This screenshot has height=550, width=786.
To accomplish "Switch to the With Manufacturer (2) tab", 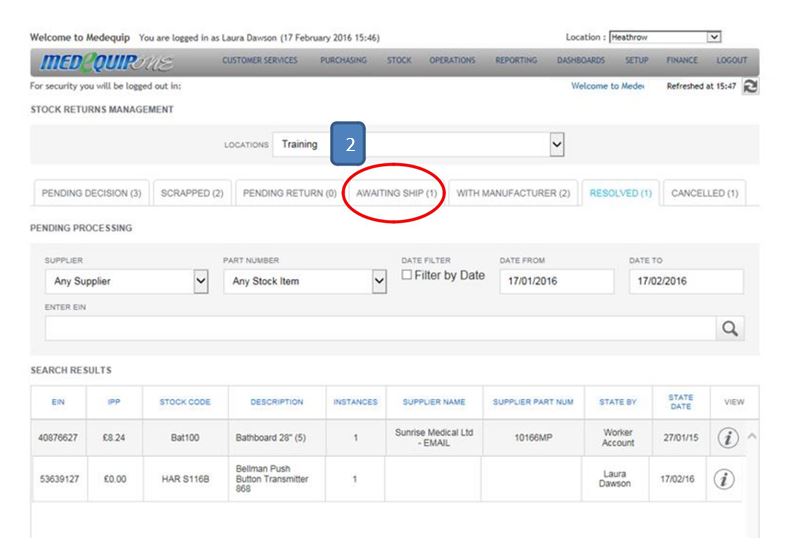I will click(513, 193).
